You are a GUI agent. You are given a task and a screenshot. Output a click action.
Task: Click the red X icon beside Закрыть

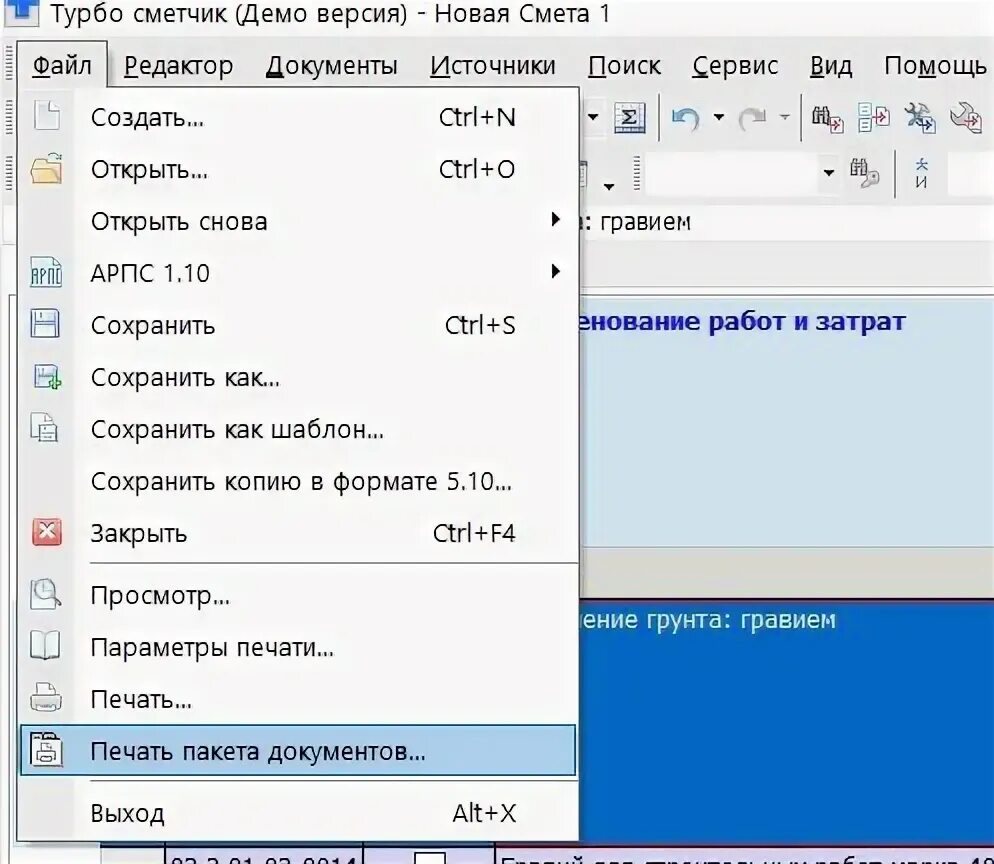pyautogui.click(x=47, y=532)
